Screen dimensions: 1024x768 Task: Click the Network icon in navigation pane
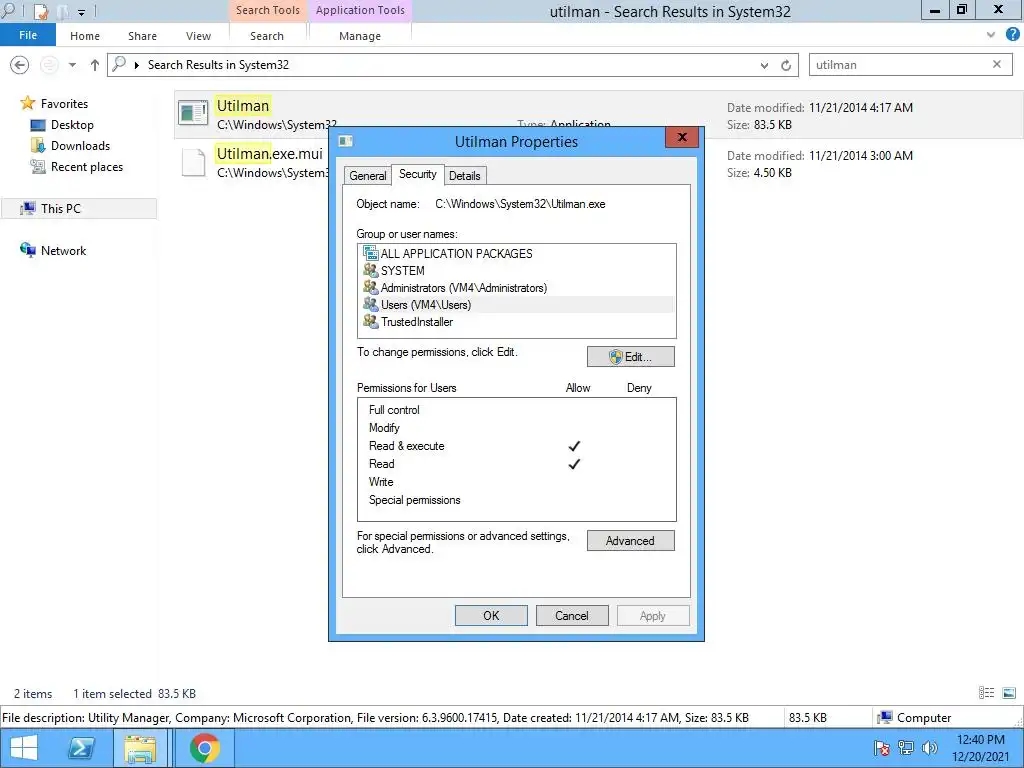tap(27, 250)
